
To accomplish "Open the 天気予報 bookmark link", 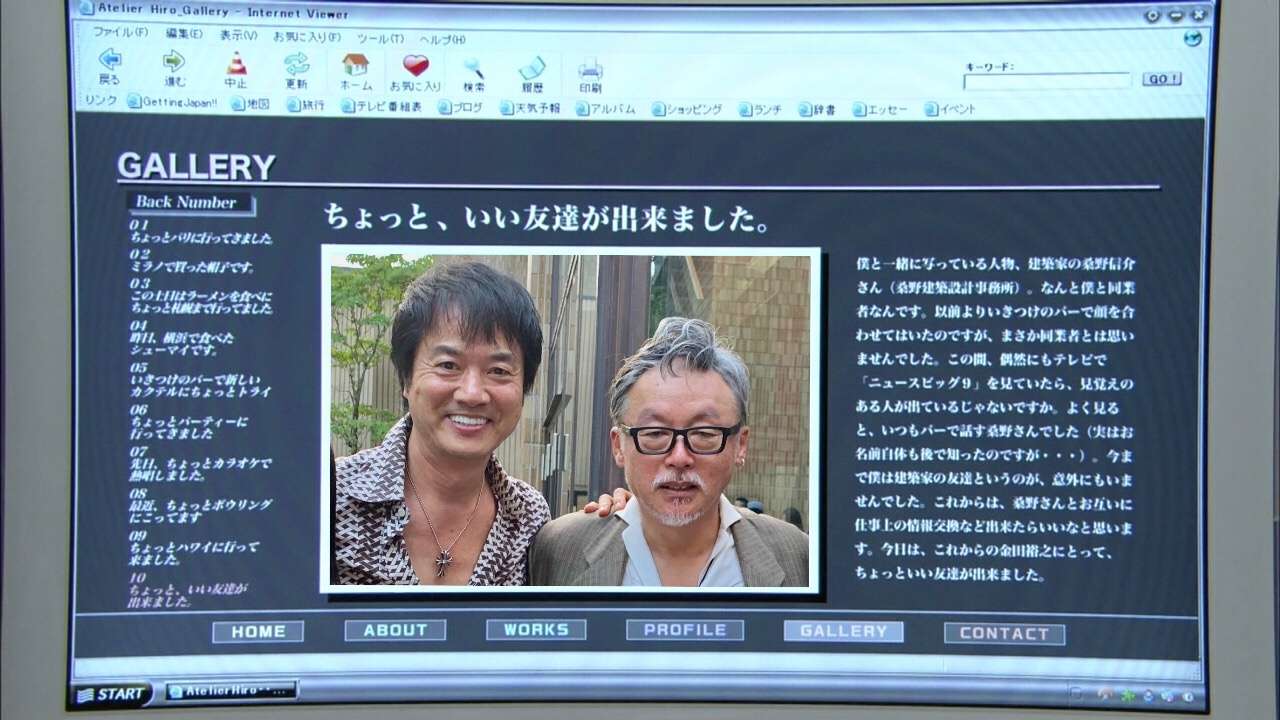I will tap(530, 108).
